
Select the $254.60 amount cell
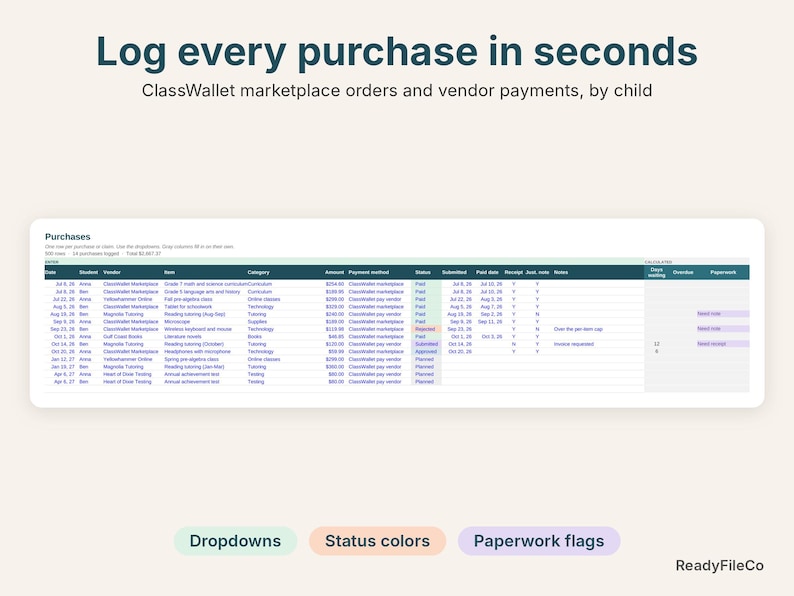[x=335, y=284]
